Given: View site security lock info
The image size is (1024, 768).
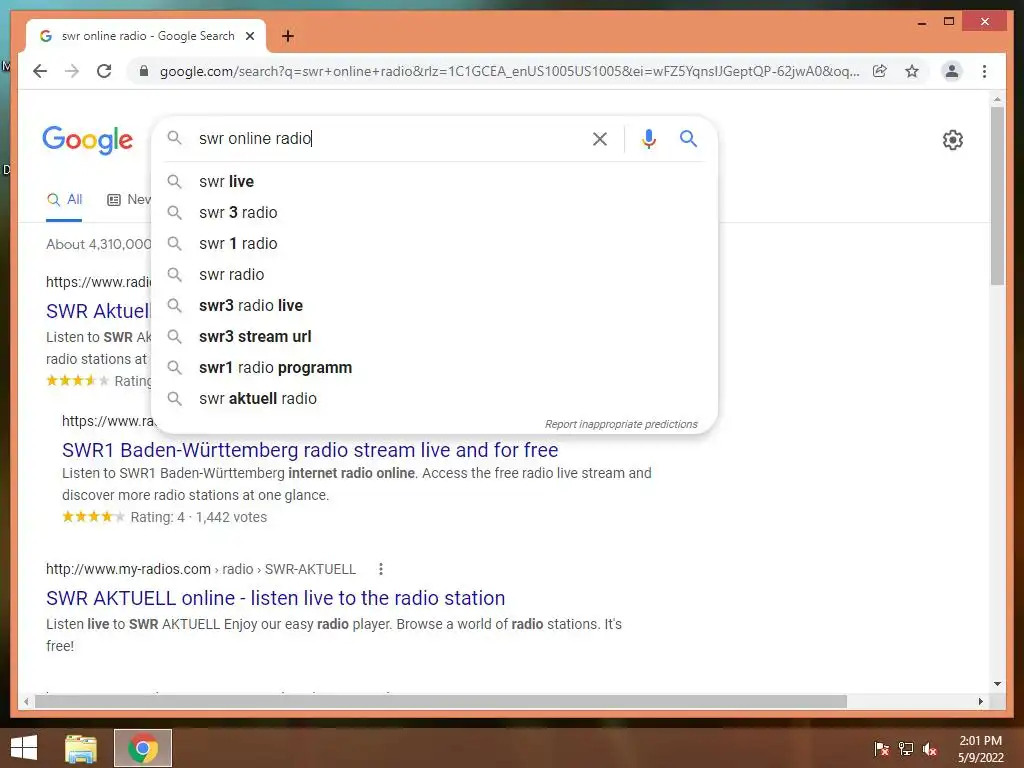Looking at the screenshot, I should click(144, 71).
